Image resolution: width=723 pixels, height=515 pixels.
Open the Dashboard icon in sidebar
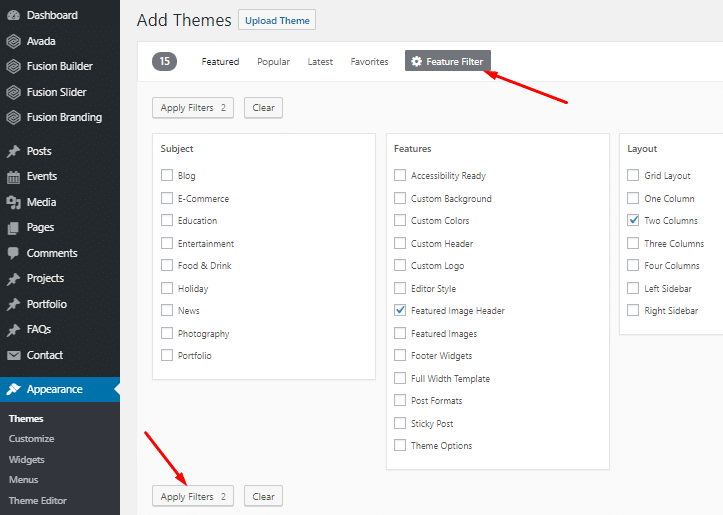click(13, 15)
